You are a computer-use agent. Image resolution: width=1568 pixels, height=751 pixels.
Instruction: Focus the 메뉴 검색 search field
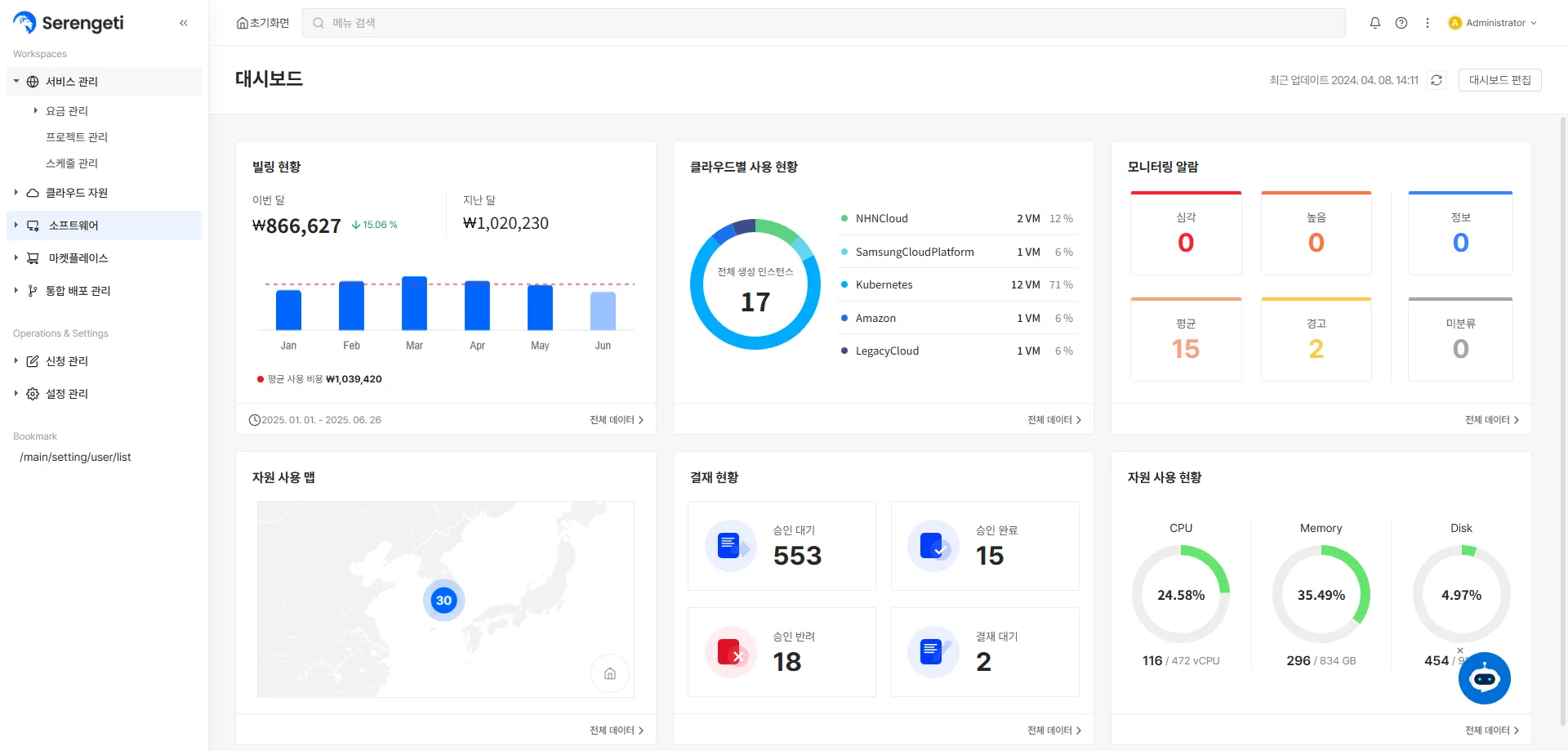(x=823, y=23)
